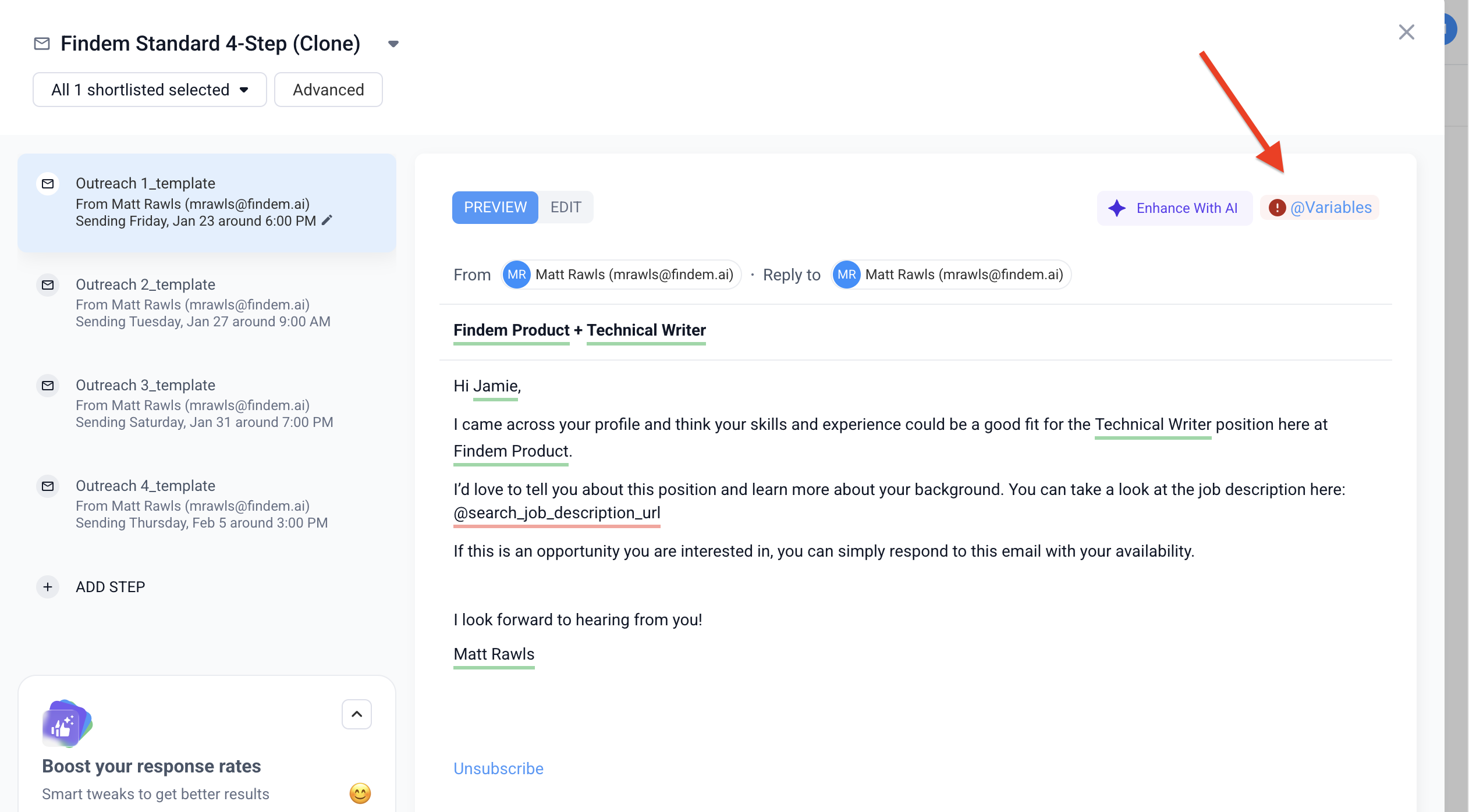Close the campaign dialog with the X
The image size is (1469, 812).
[1406, 32]
